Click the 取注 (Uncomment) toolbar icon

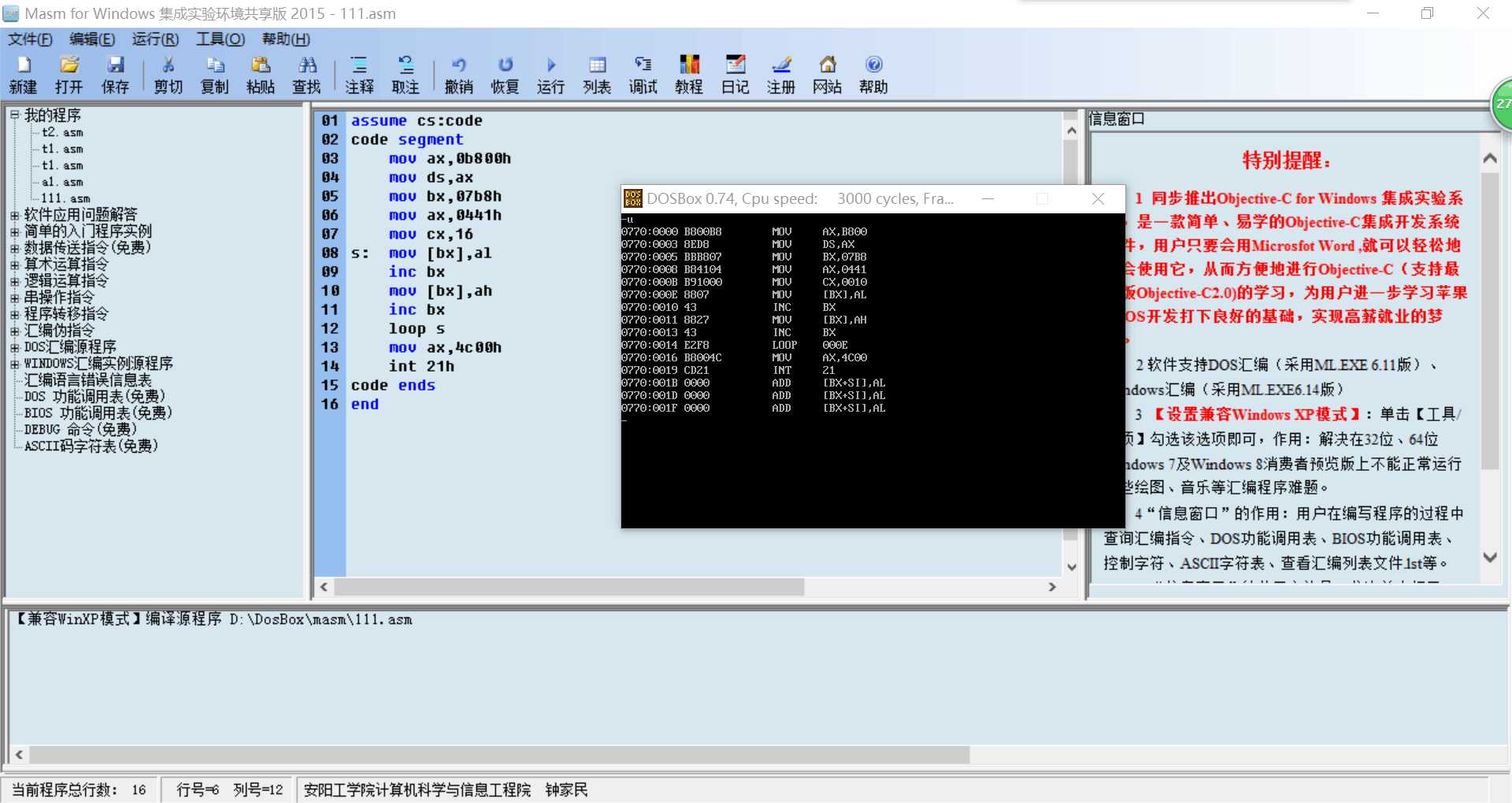tap(406, 65)
